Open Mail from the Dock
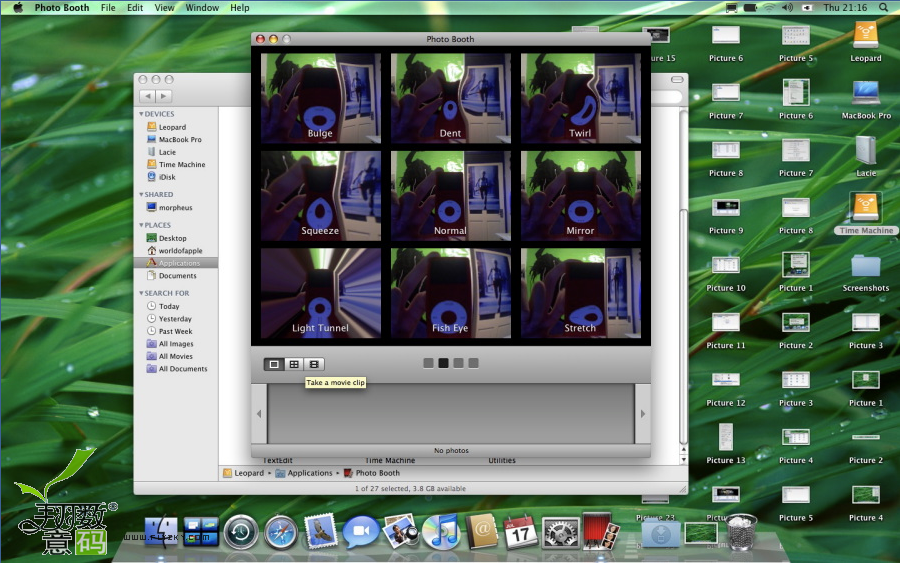 [321, 531]
